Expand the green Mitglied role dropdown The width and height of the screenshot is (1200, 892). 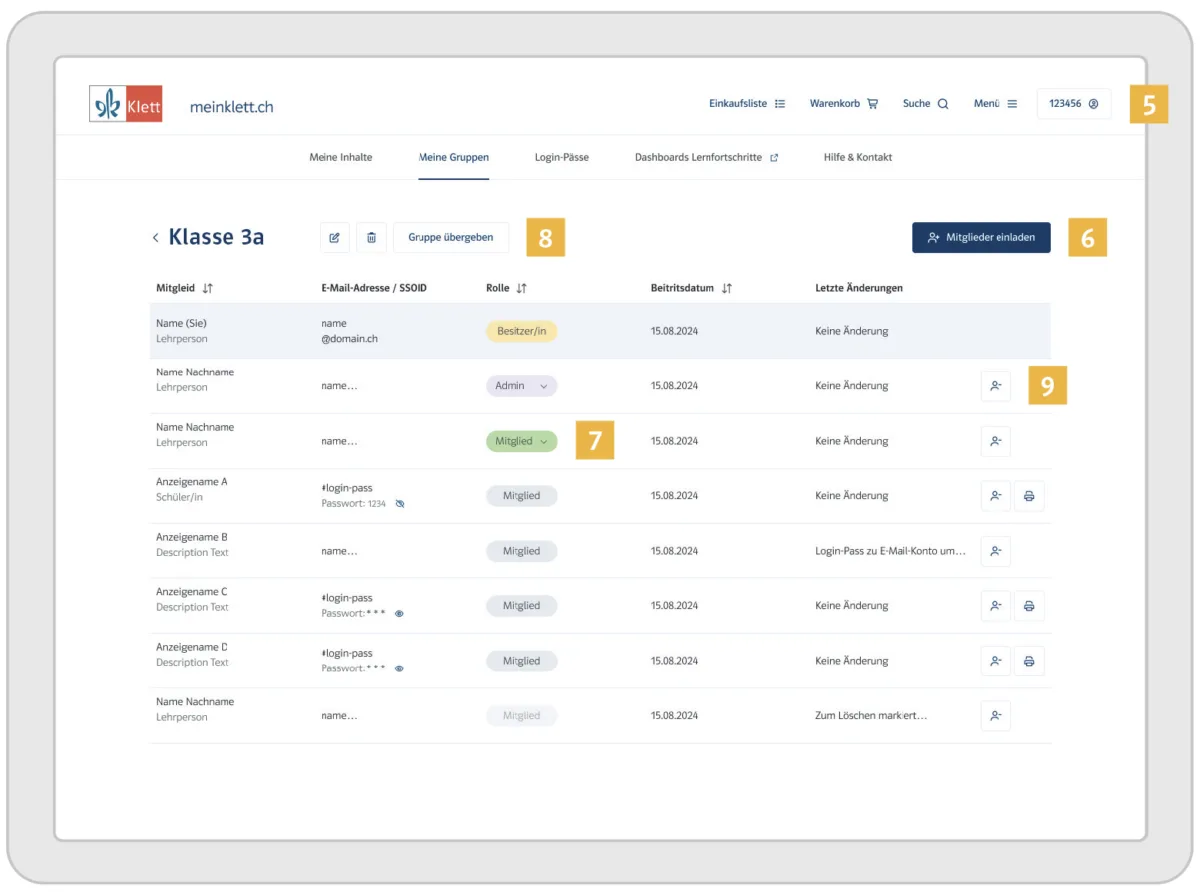point(521,441)
